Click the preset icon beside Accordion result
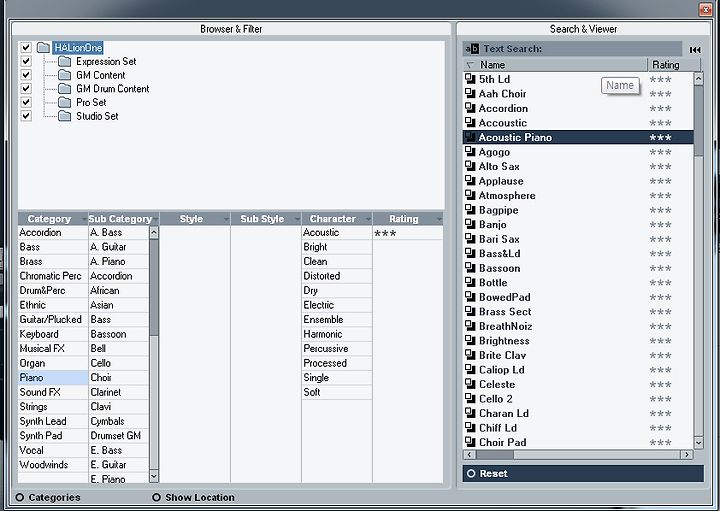The image size is (720, 511). [x=470, y=108]
